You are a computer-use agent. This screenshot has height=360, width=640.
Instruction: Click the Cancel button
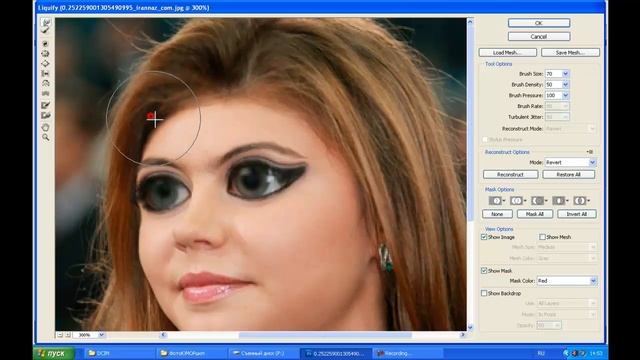539,37
